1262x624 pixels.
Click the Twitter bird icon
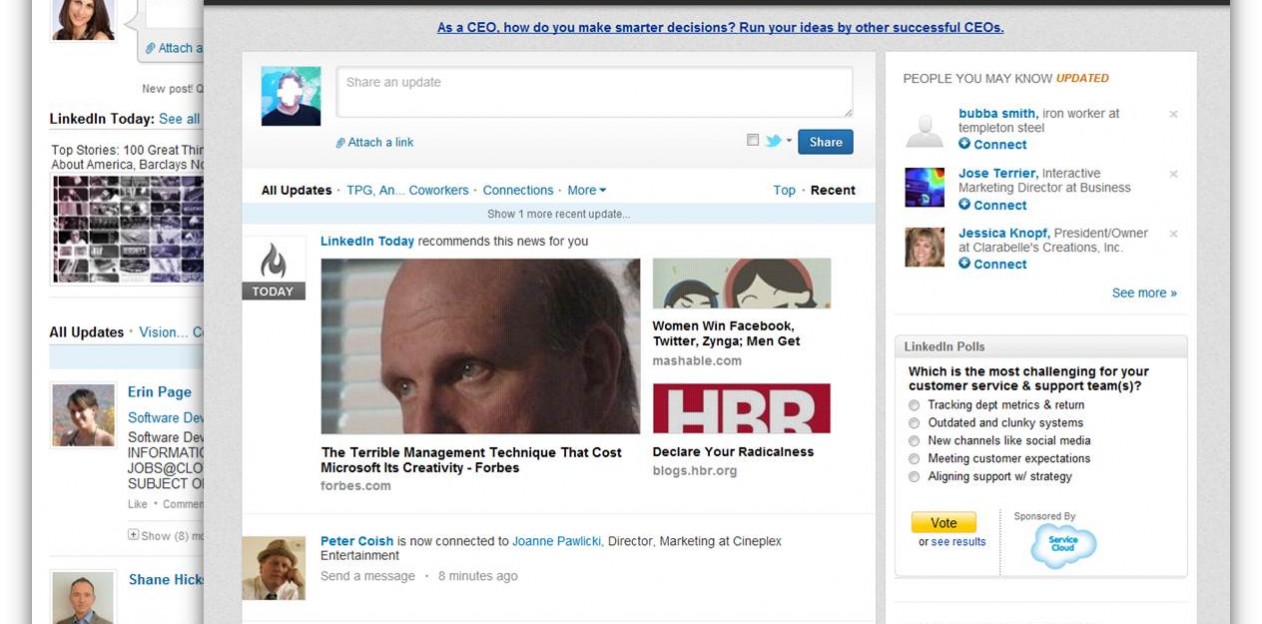coord(773,141)
